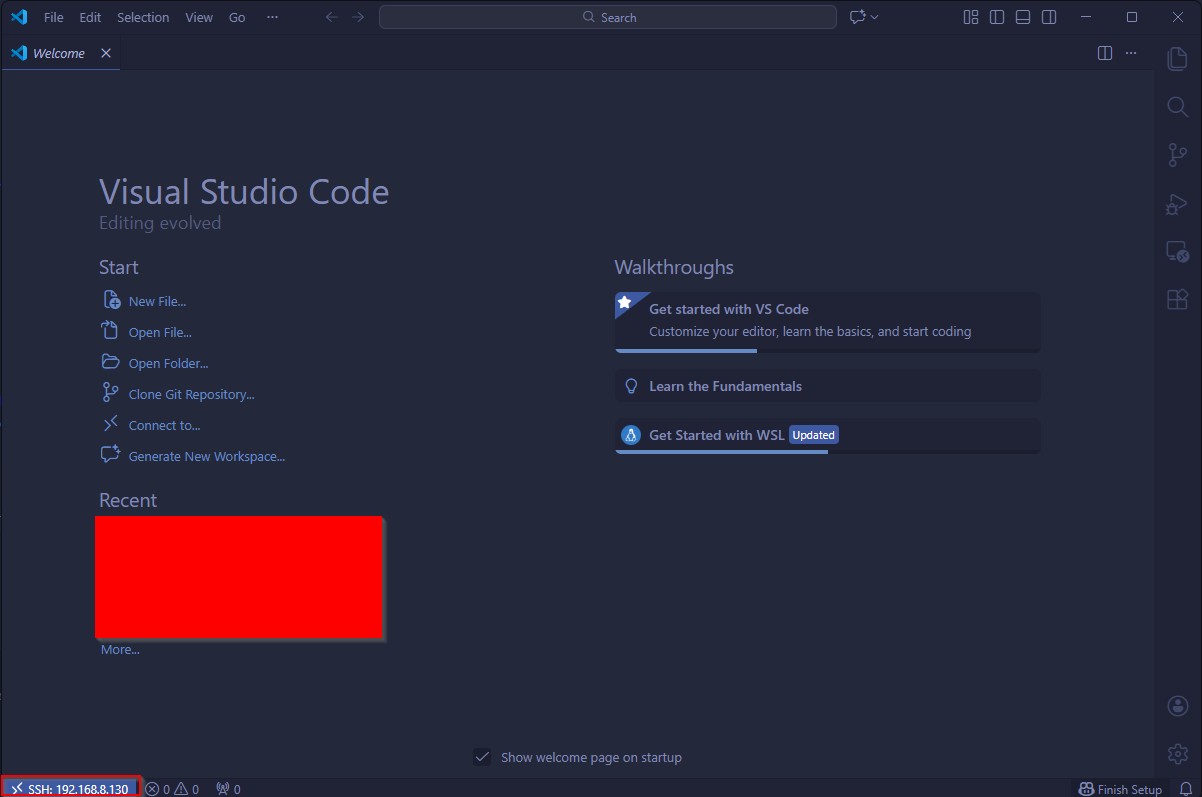
Task: Open the Run and Debug view
Action: tap(1176, 203)
